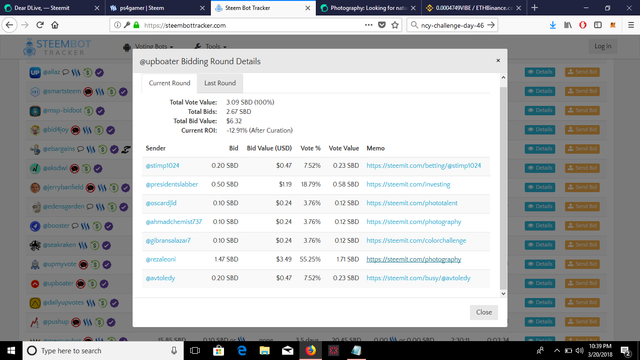
Task: Open Task View on the taskbar
Action: 195,351
